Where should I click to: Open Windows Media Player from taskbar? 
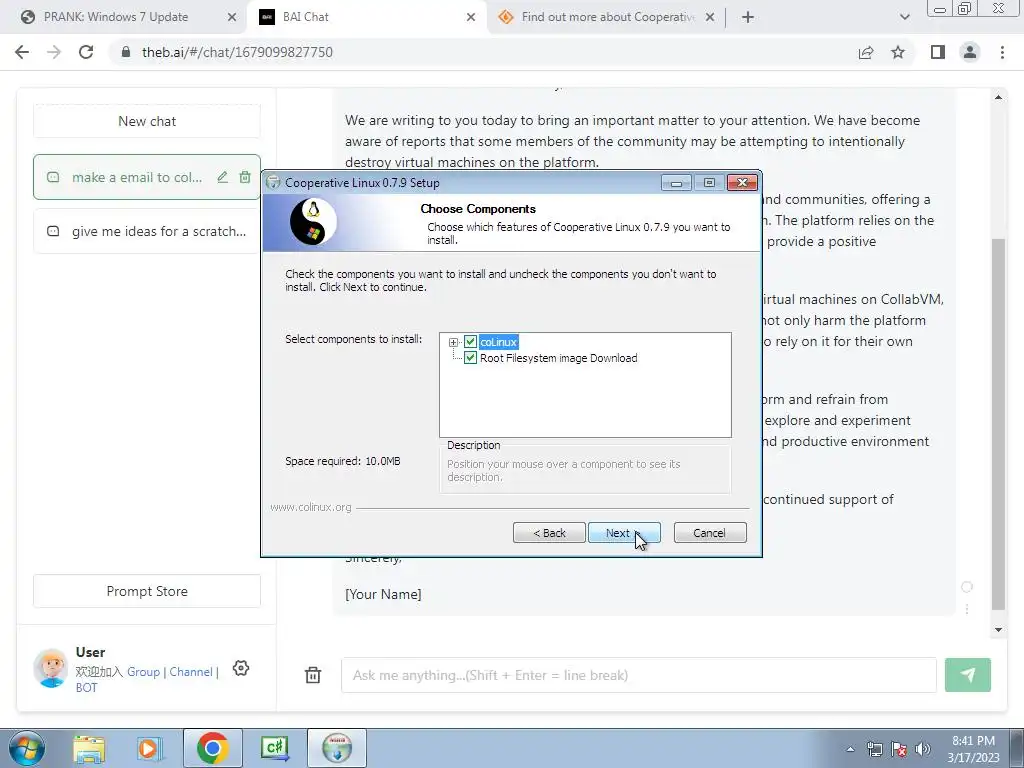coord(150,748)
